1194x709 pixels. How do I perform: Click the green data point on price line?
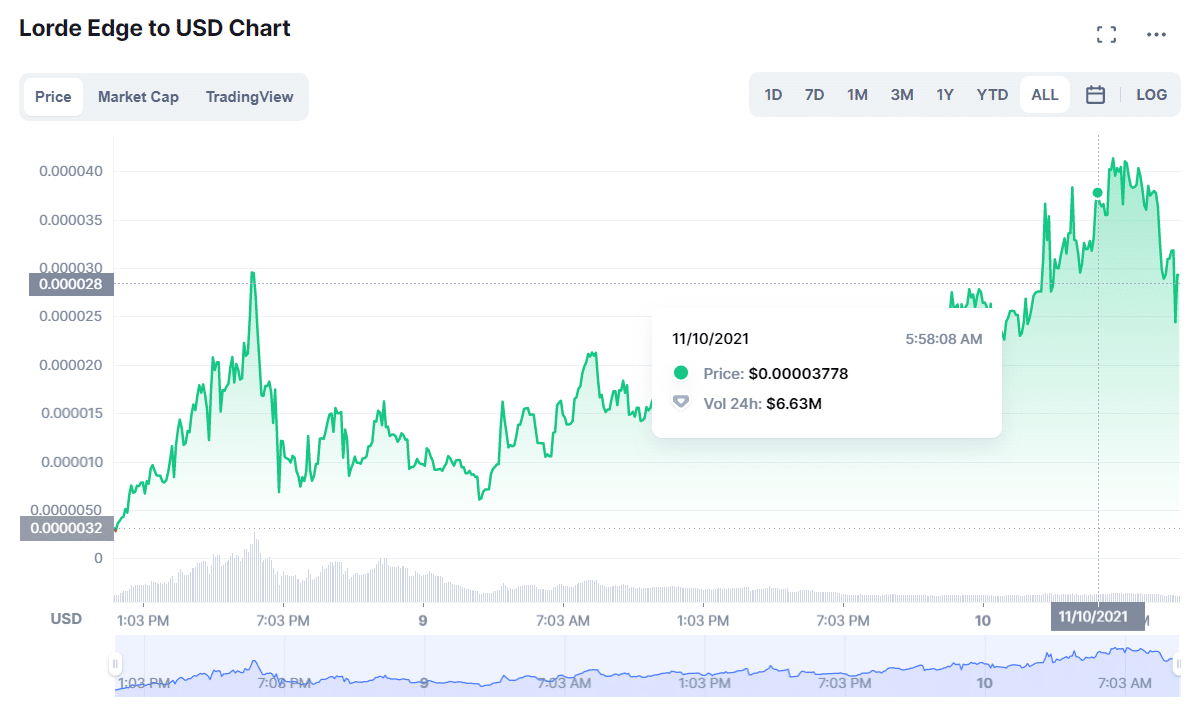pyautogui.click(x=1097, y=193)
